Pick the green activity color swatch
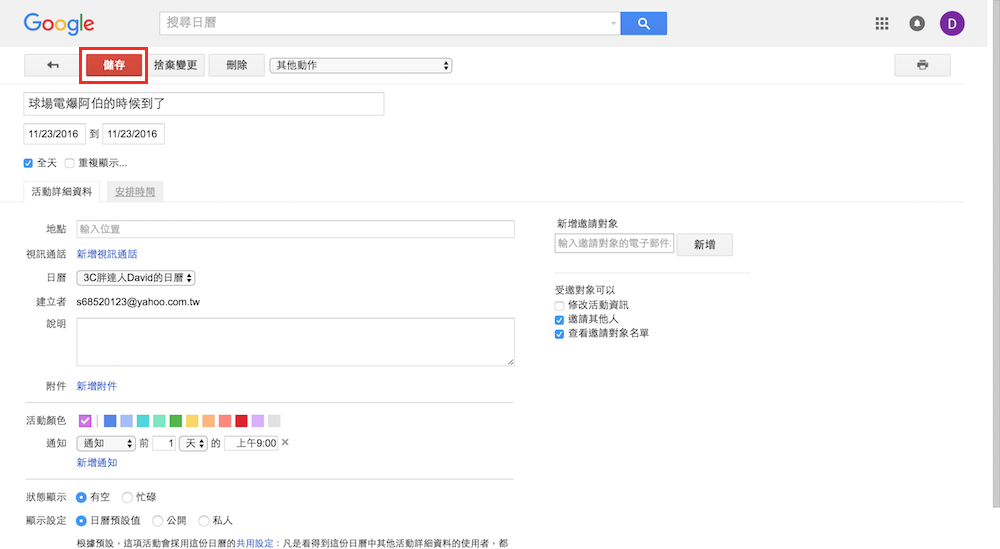Screen dimensions: 1000x549 click(x=176, y=421)
